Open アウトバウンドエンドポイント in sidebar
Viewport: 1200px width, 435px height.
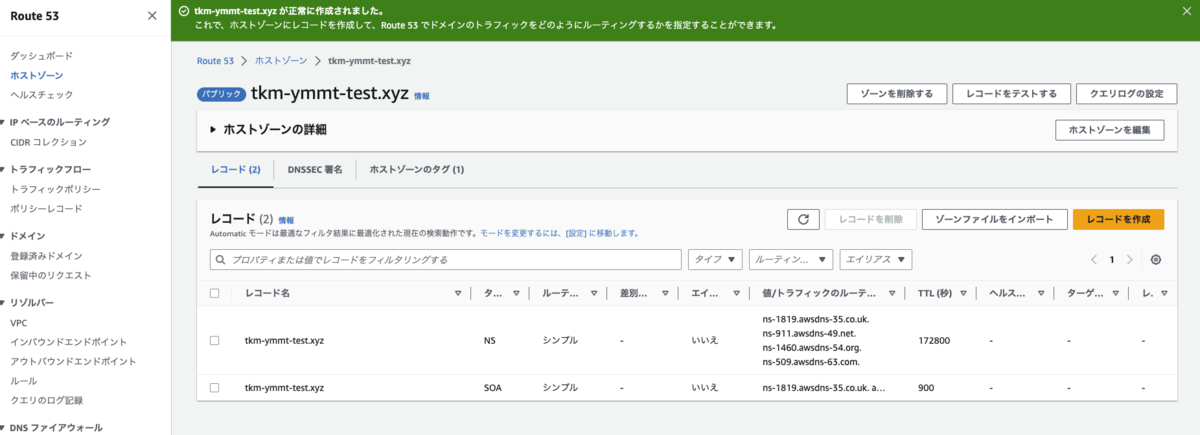point(73,361)
